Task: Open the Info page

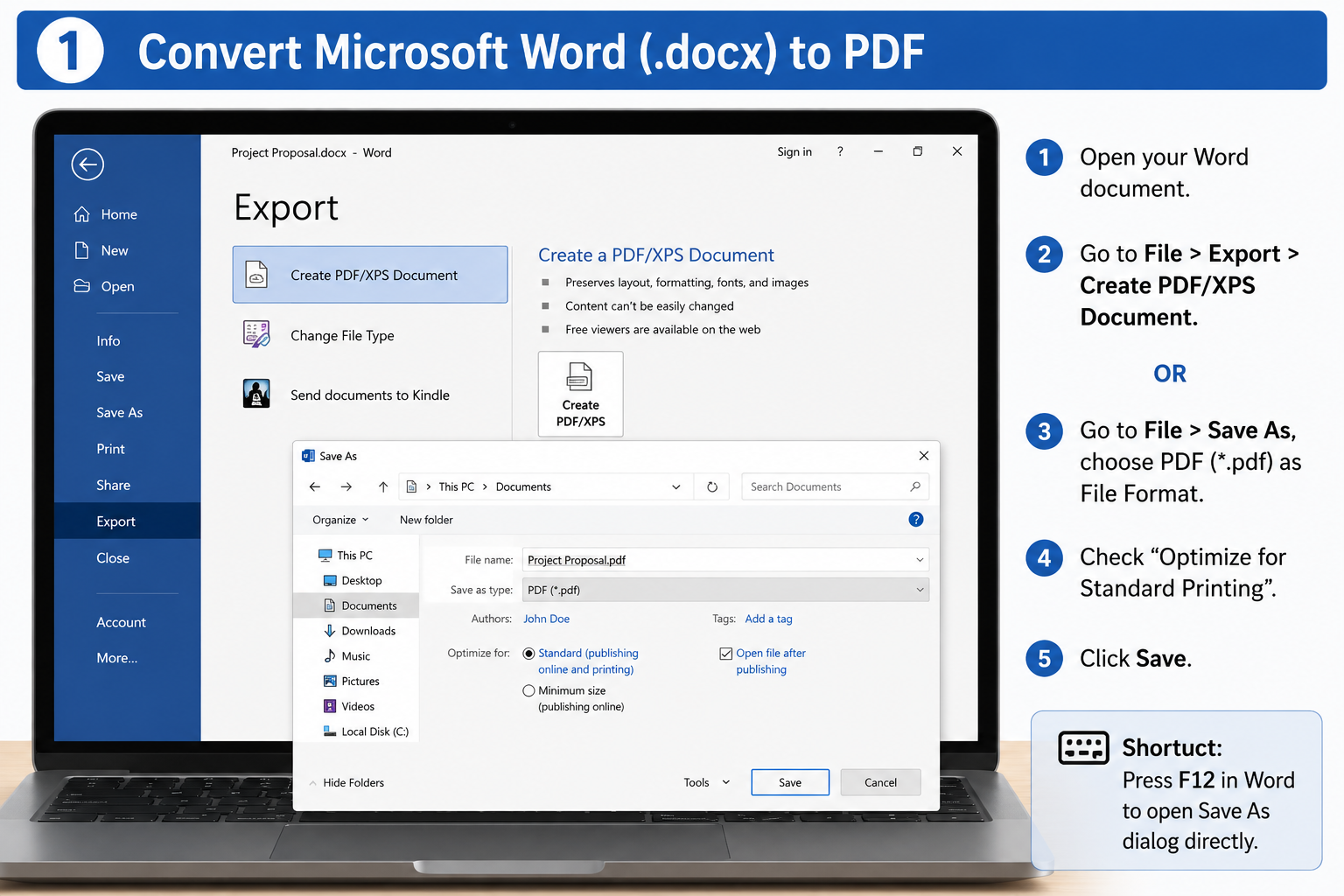Action: pyautogui.click(x=108, y=340)
